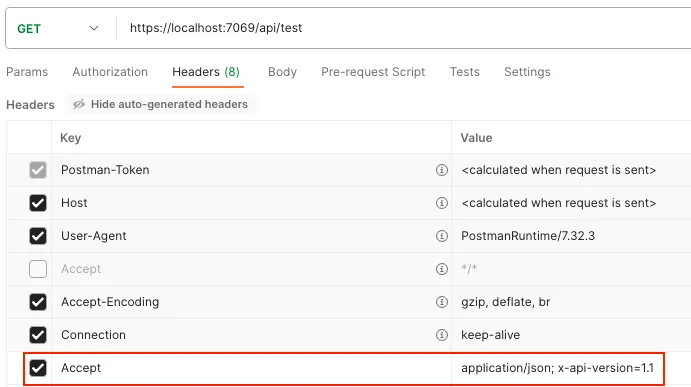The width and height of the screenshot is (691, 387).
Task: Open the Pre-request Script tab
Action: [373, 72]
